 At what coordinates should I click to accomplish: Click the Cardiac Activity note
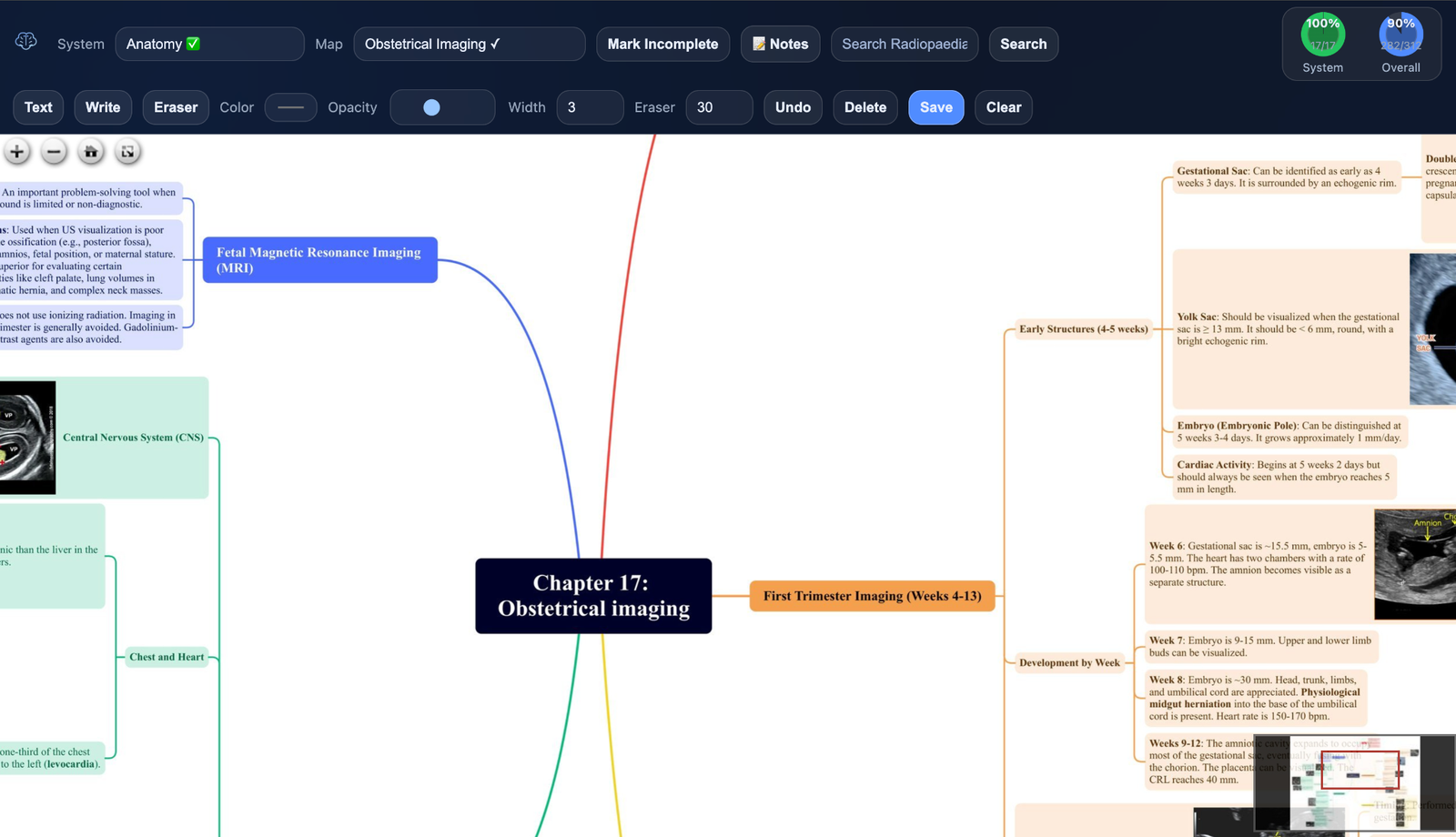point(1283,477)
